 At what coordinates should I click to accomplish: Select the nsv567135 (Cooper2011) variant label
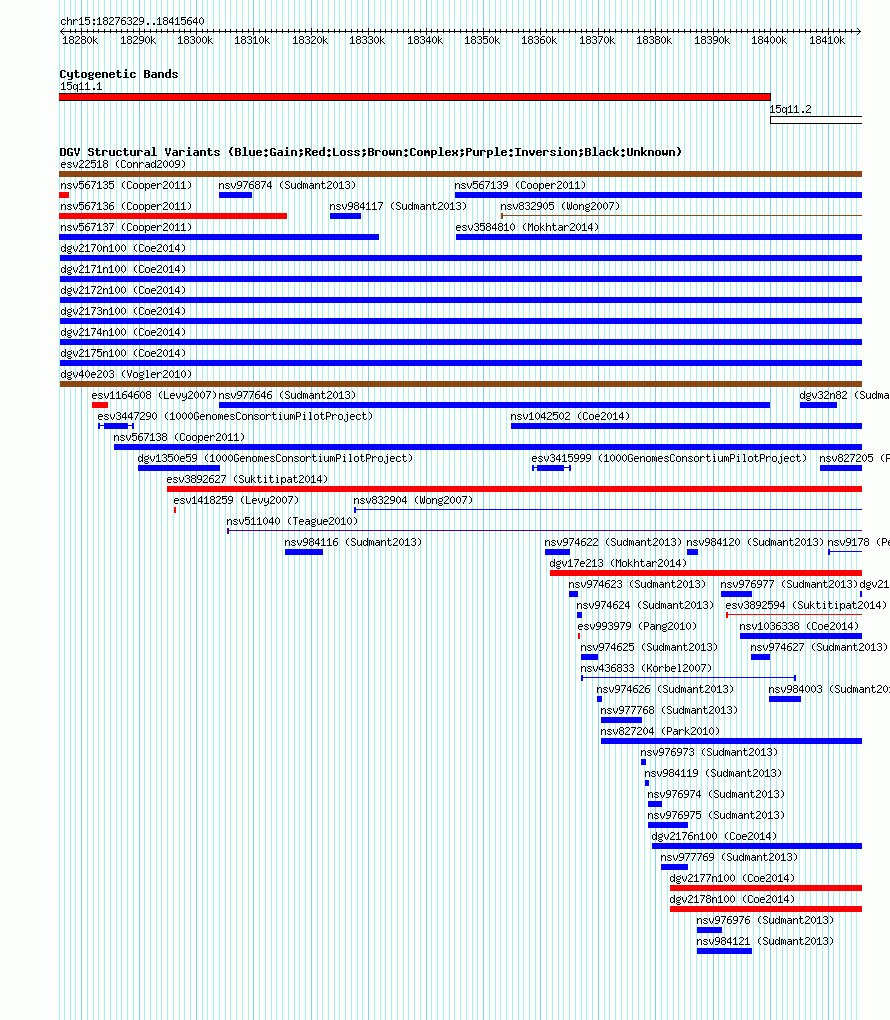point(126,185)
